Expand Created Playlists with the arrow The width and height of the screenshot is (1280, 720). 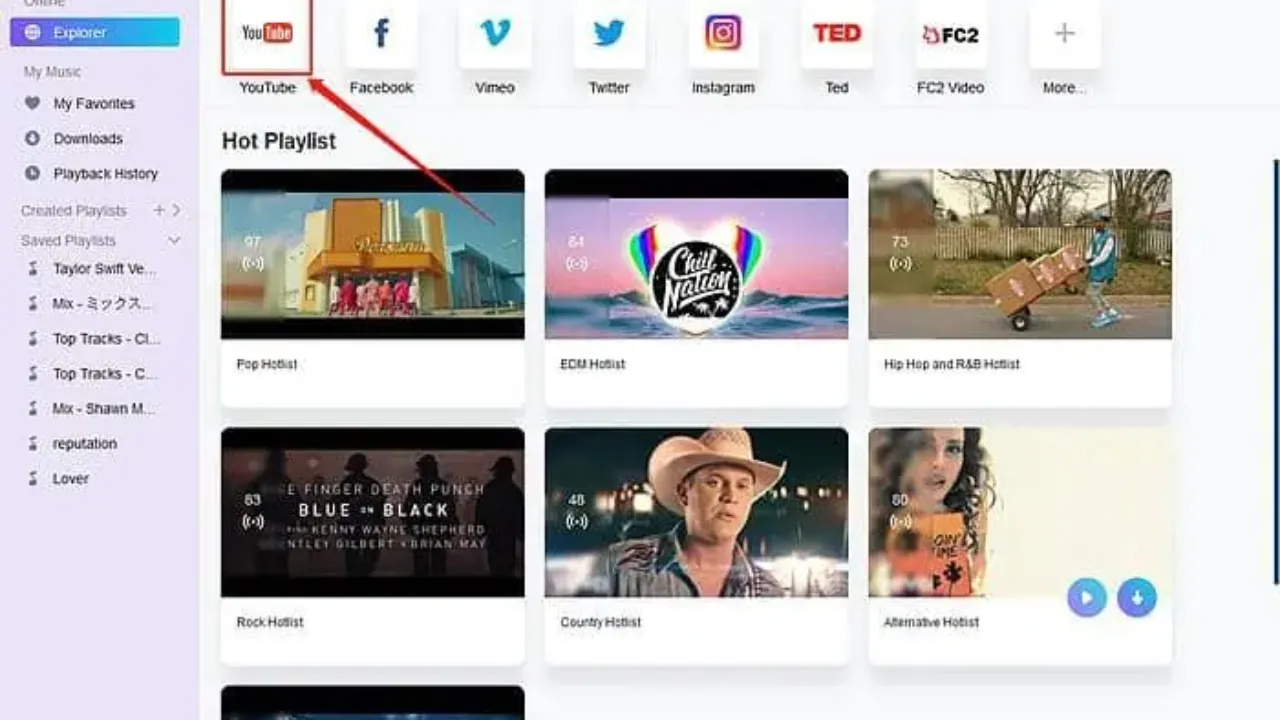176,210
